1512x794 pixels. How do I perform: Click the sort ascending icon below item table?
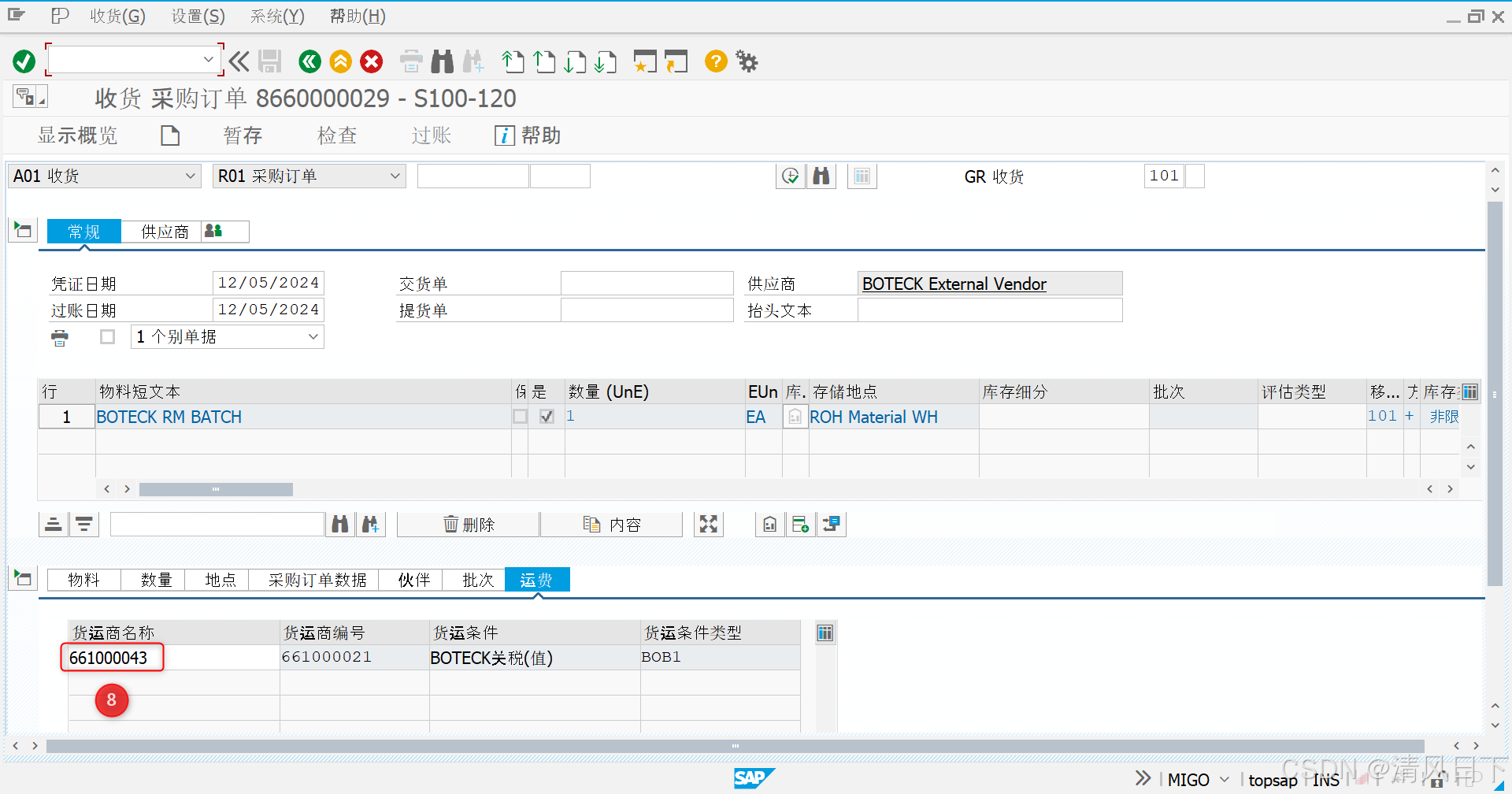54,525
